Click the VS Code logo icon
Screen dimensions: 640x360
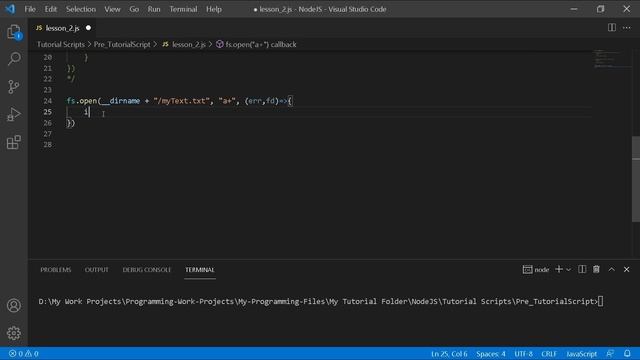click(x=10, y=9)
